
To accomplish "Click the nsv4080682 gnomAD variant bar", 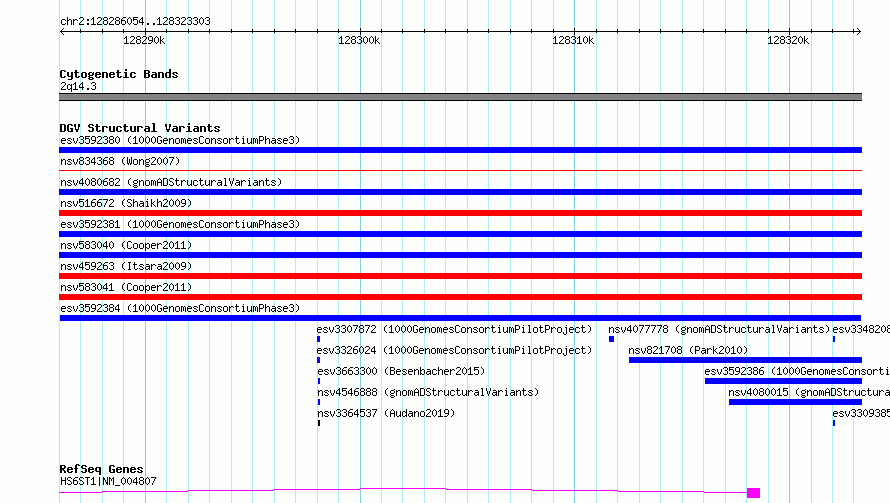I will pos(460,192).
